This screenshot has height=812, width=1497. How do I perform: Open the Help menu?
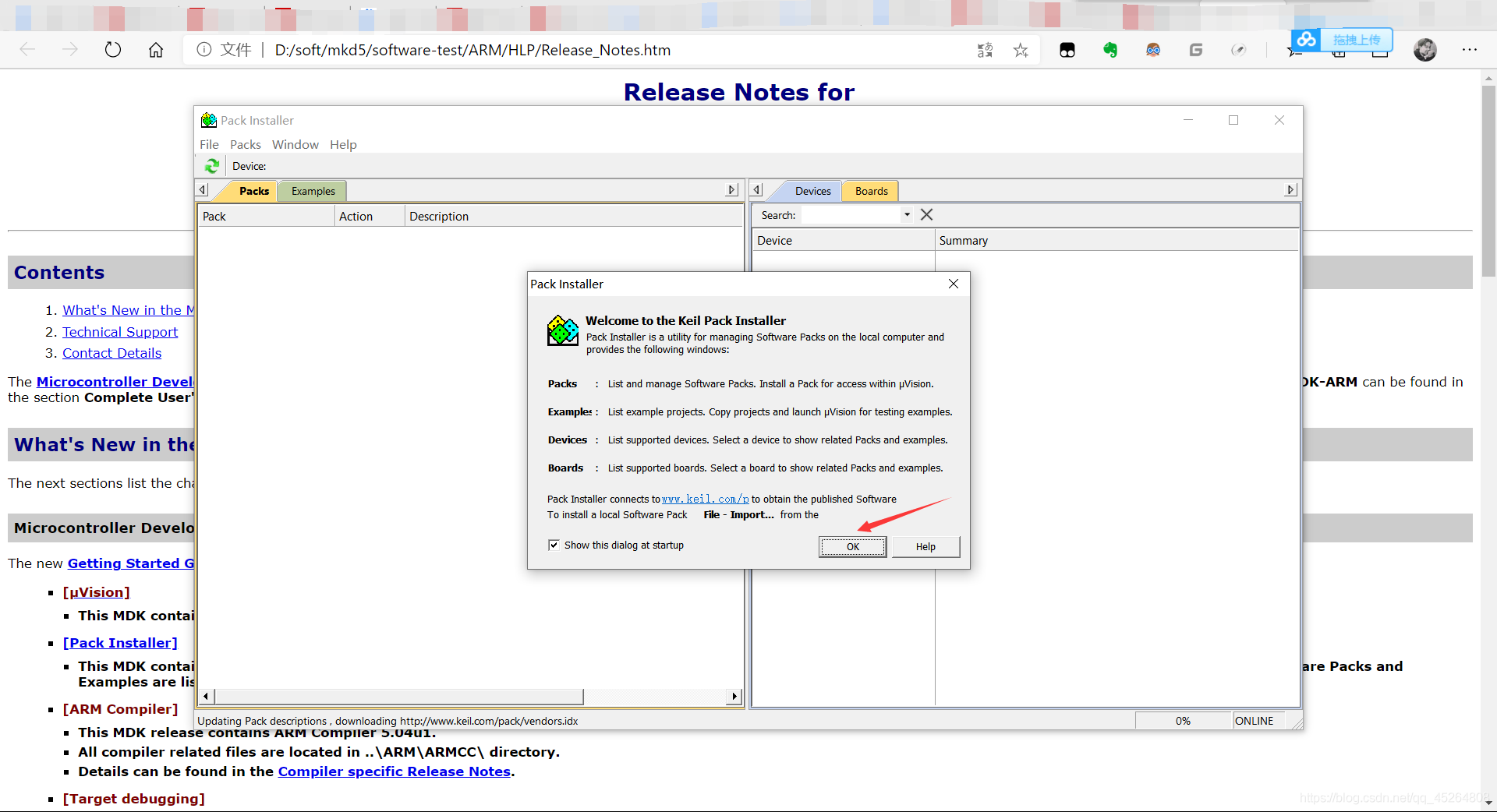[343, 144]
